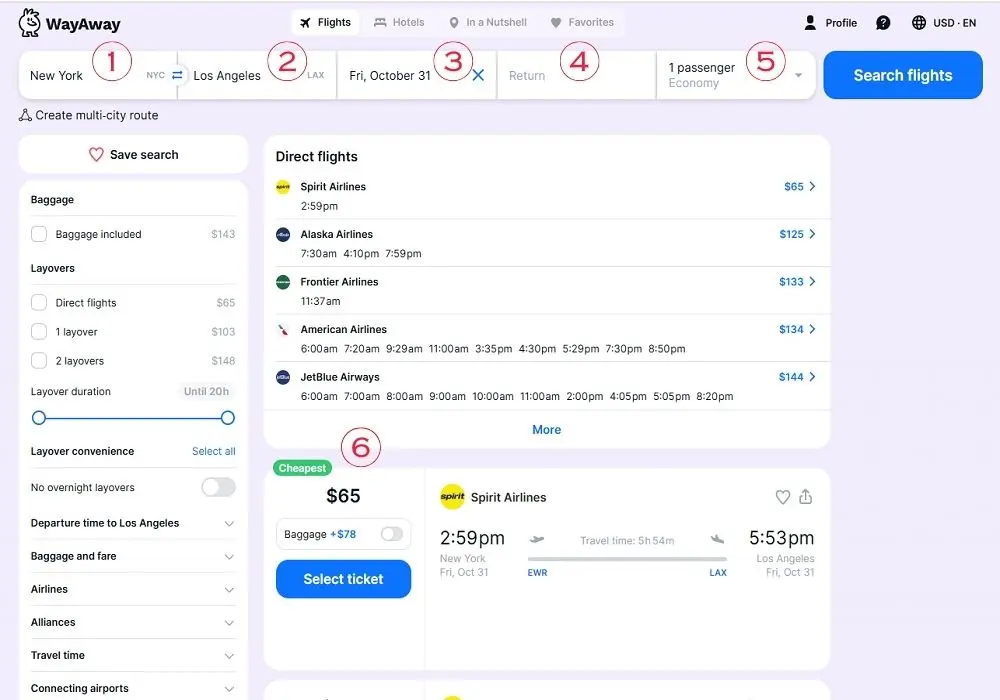Expand the Airlines filter
This screenshot has height=700, width=1000.
[133, 589]
